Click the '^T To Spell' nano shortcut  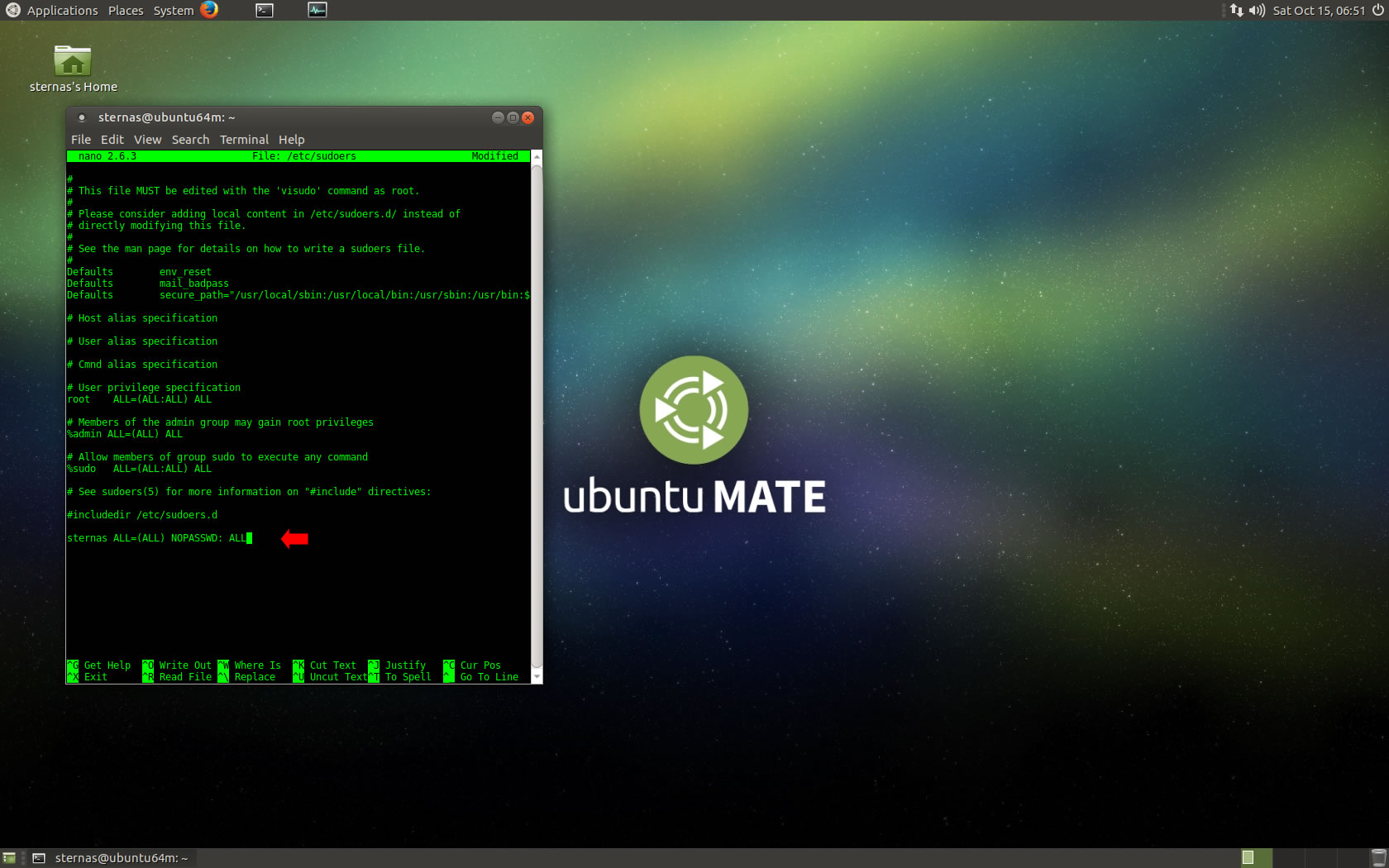[x=400, y=677]
